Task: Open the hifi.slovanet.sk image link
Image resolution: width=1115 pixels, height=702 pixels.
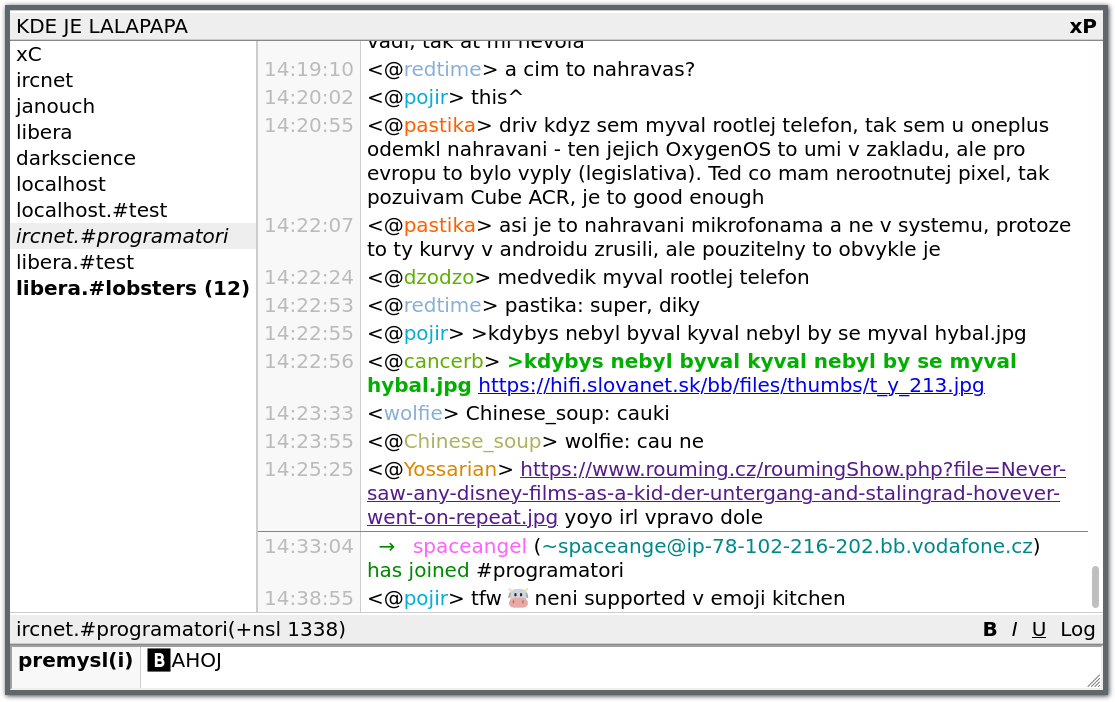Action: click(731, 386)
